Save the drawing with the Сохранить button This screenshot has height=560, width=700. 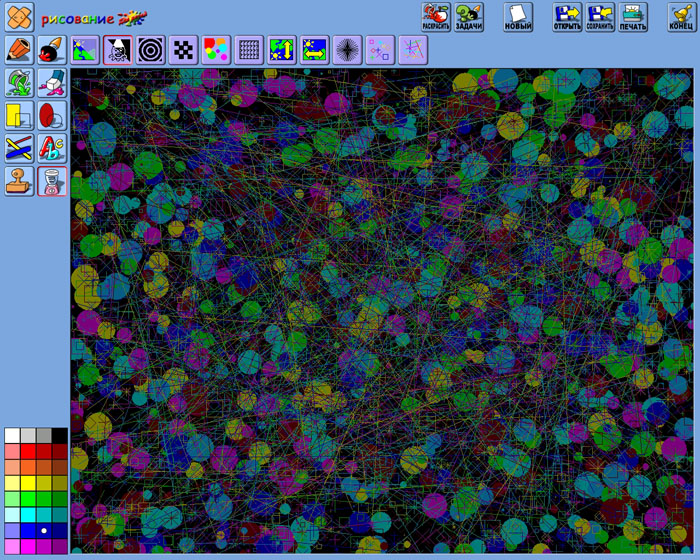pyautogui.click(x=600, y=17)
